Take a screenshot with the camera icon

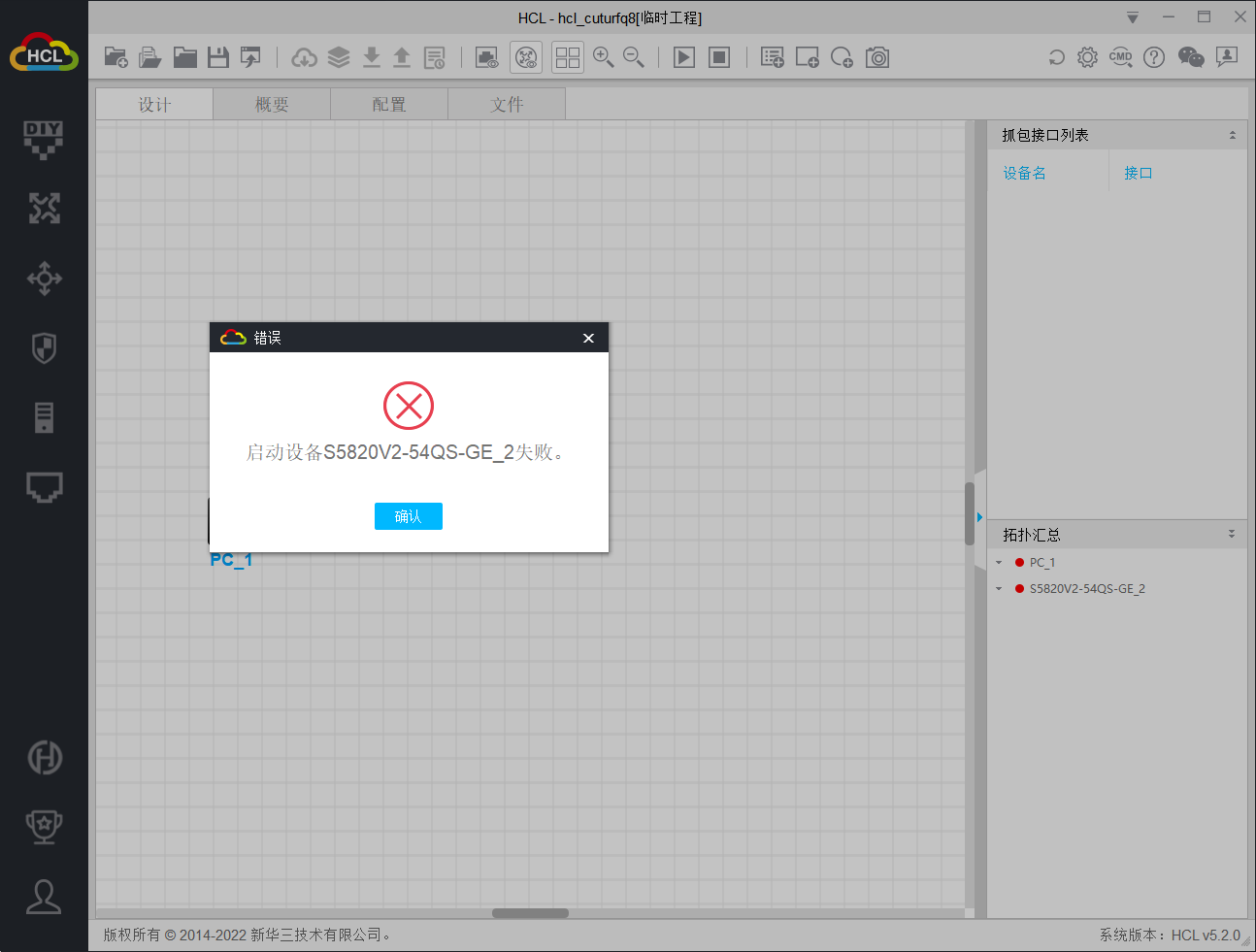[x=877, y=58]
